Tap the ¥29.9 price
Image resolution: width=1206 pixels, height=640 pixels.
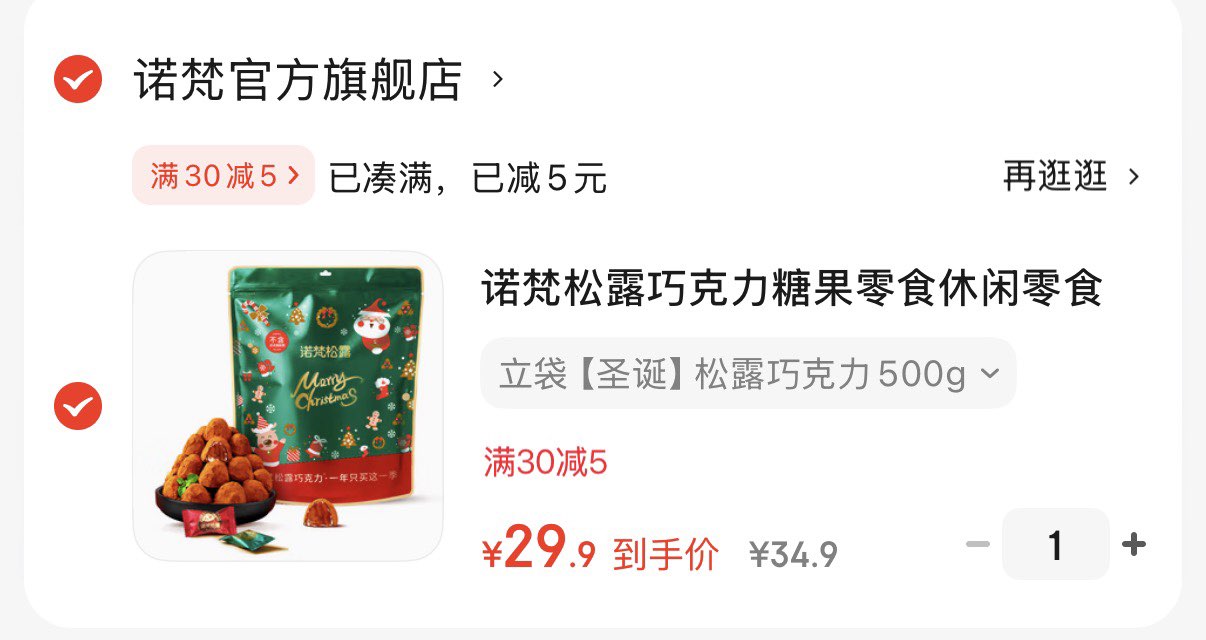pos(539,548)
